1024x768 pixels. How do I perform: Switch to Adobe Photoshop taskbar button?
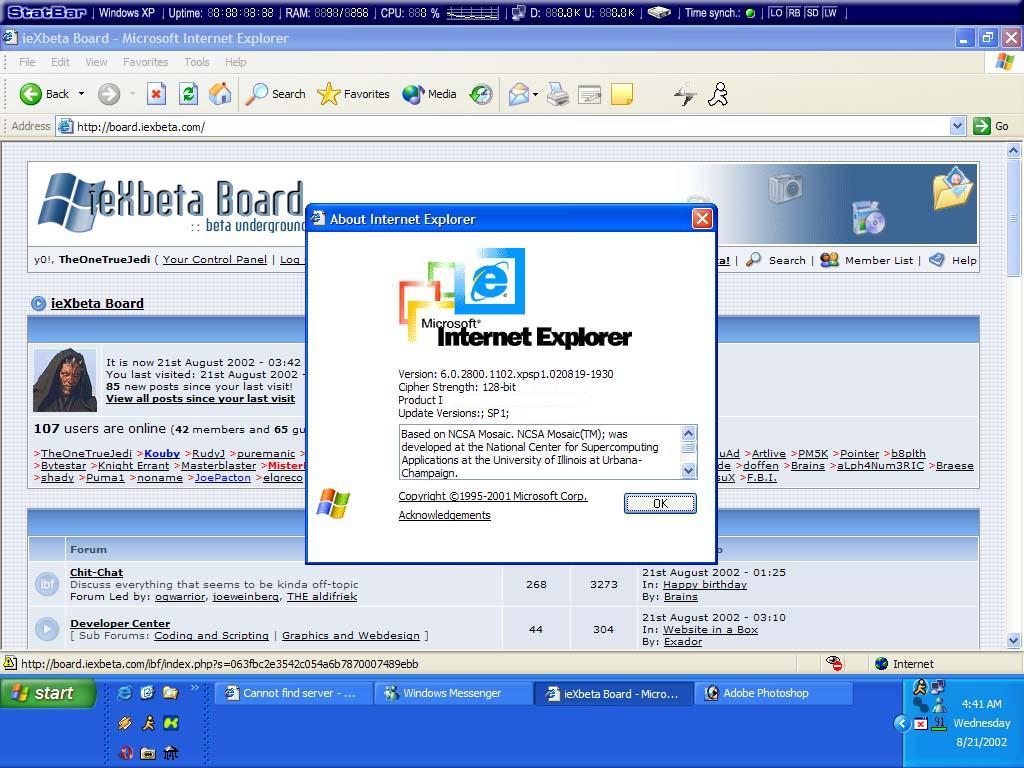(774, 694)
